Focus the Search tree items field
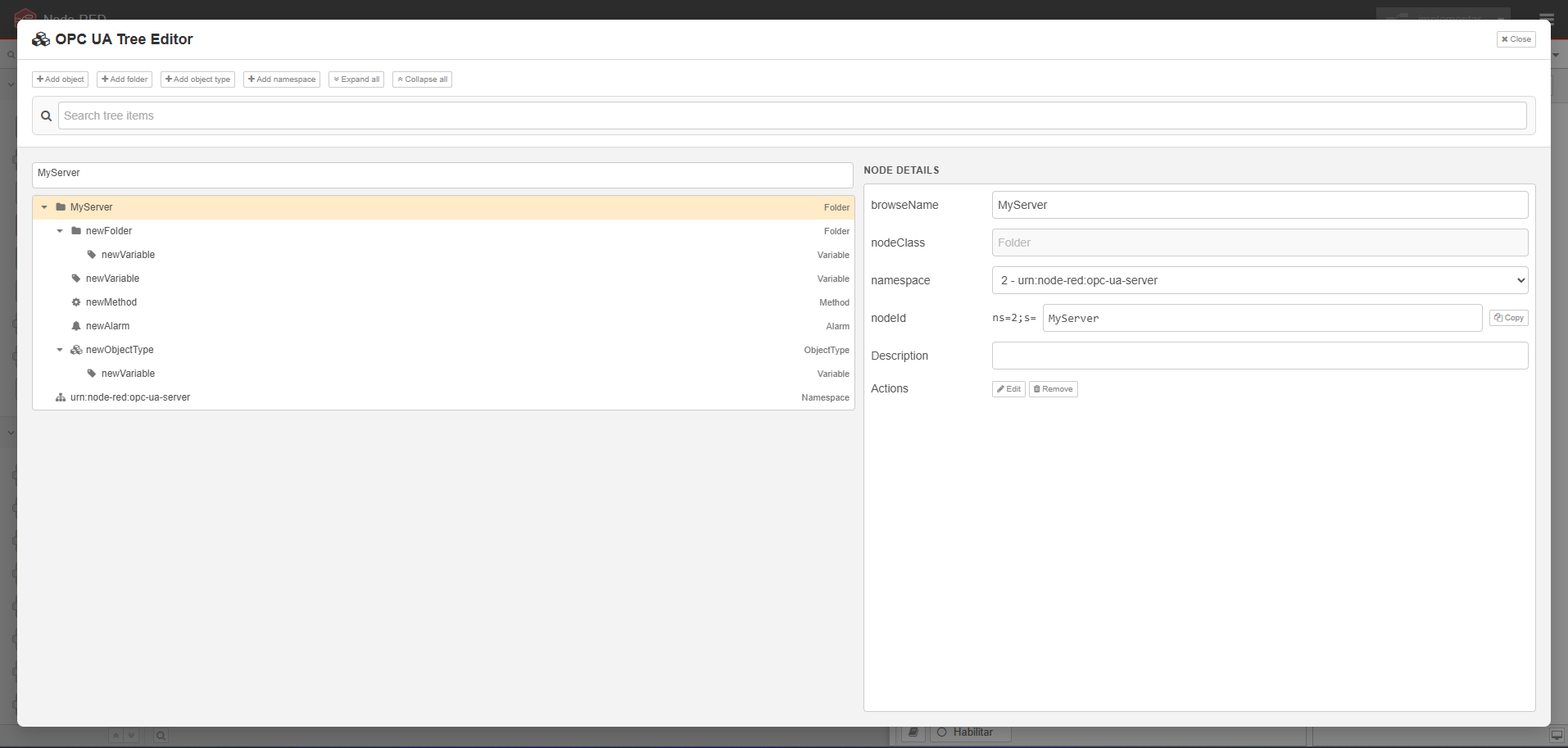This screenshot has height=748, width=1568. click(x=792, y=116)
